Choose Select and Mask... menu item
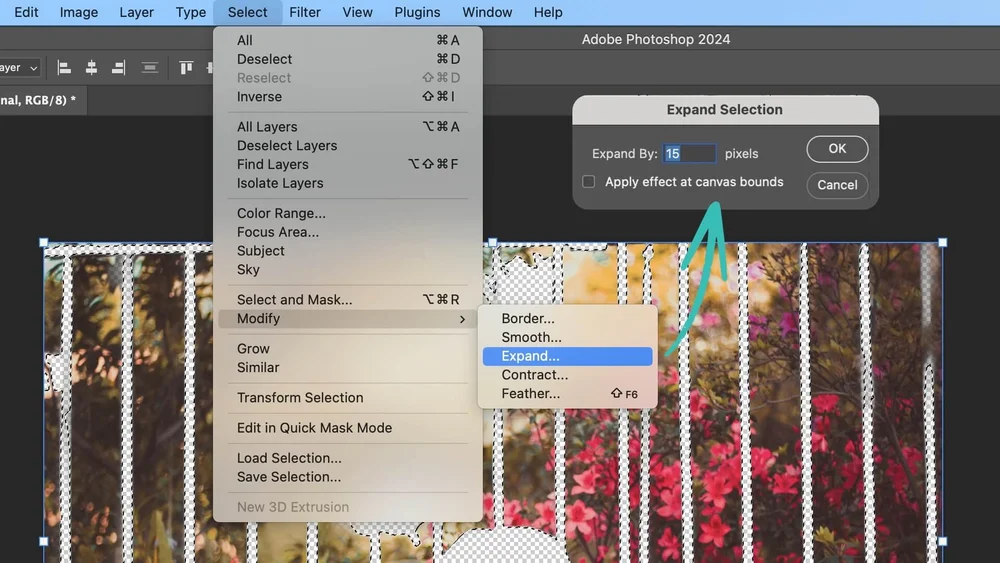 [x=348, y=300]
